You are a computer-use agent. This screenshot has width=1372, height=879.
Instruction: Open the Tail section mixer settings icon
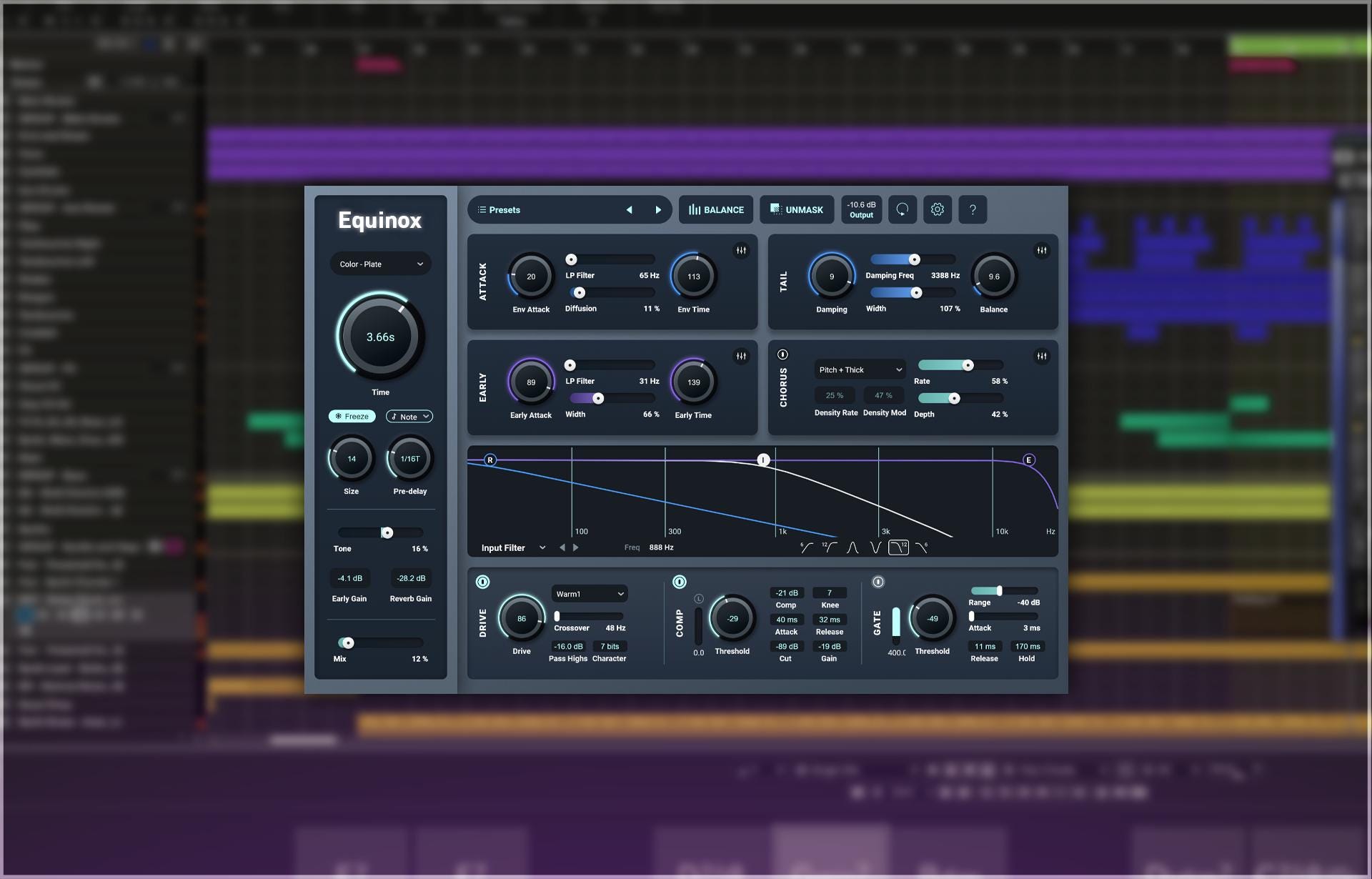(1042, 250)
